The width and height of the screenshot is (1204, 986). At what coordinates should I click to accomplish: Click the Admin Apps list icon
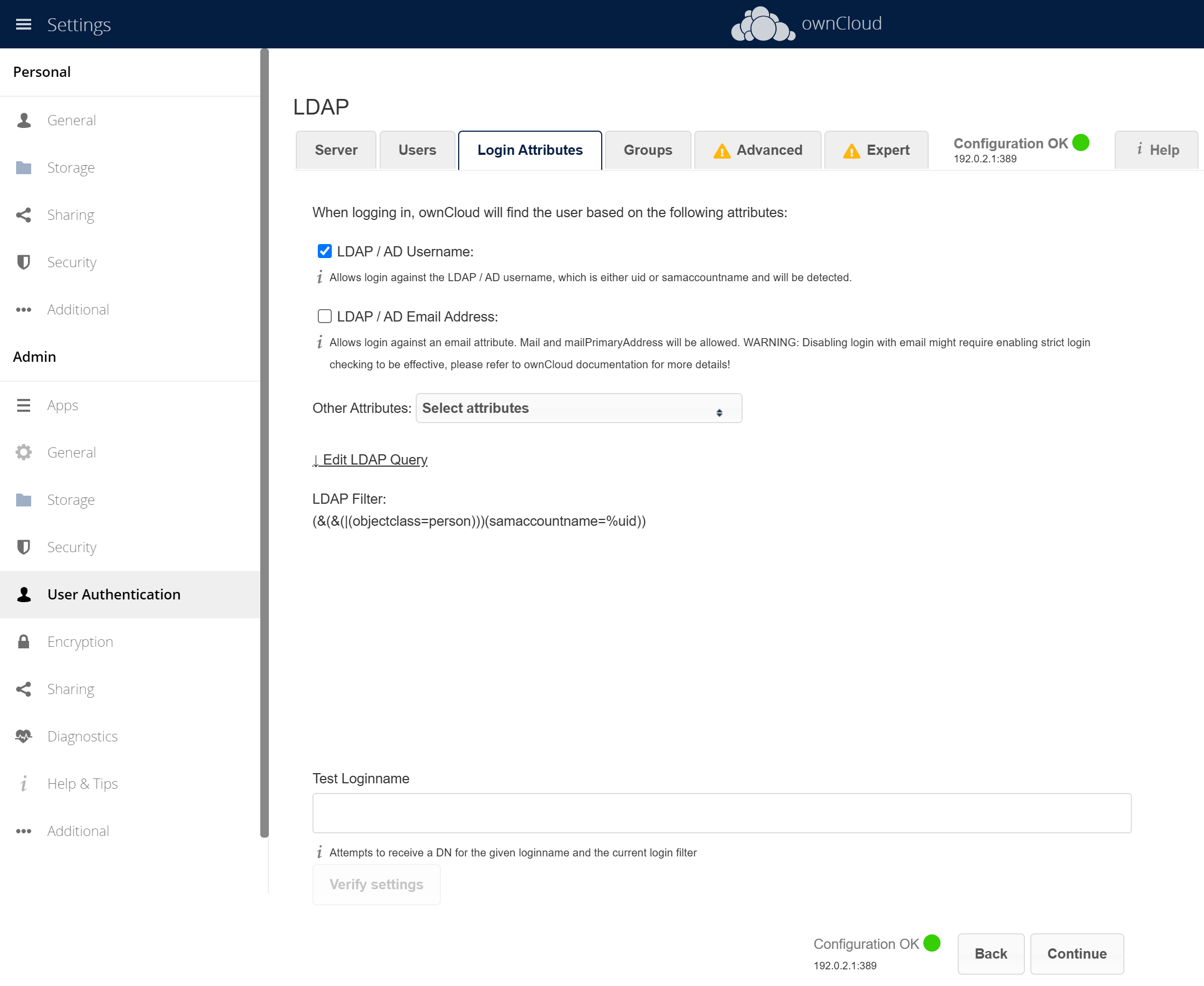(x=23, y=405)
